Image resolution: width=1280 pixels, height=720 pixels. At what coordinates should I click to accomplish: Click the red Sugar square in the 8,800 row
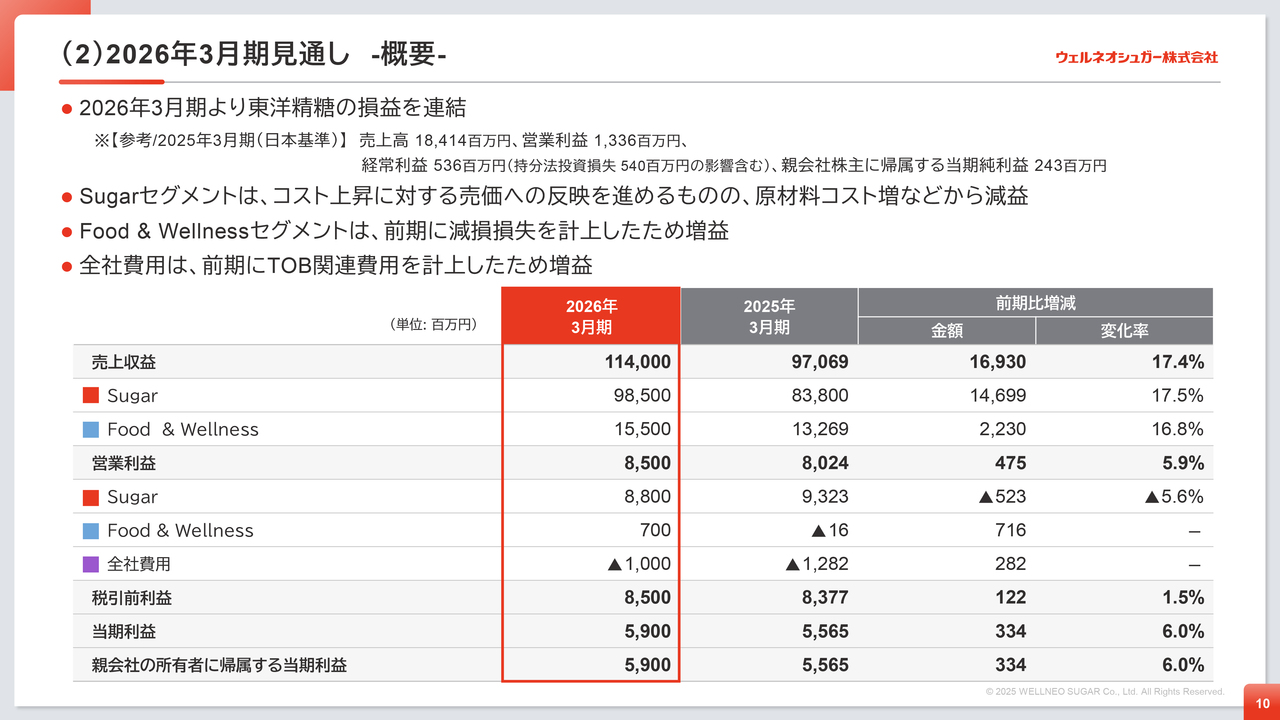tap(90, 497)
